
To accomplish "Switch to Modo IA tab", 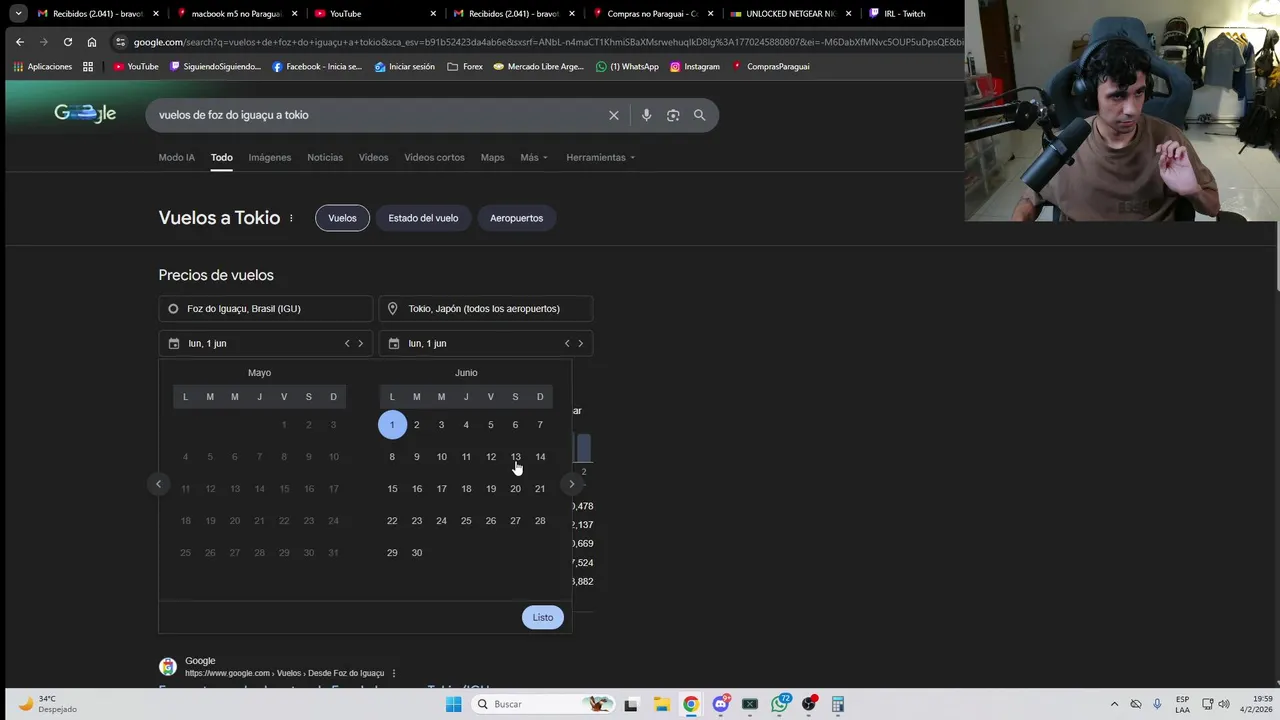I will tap(177, 157).
